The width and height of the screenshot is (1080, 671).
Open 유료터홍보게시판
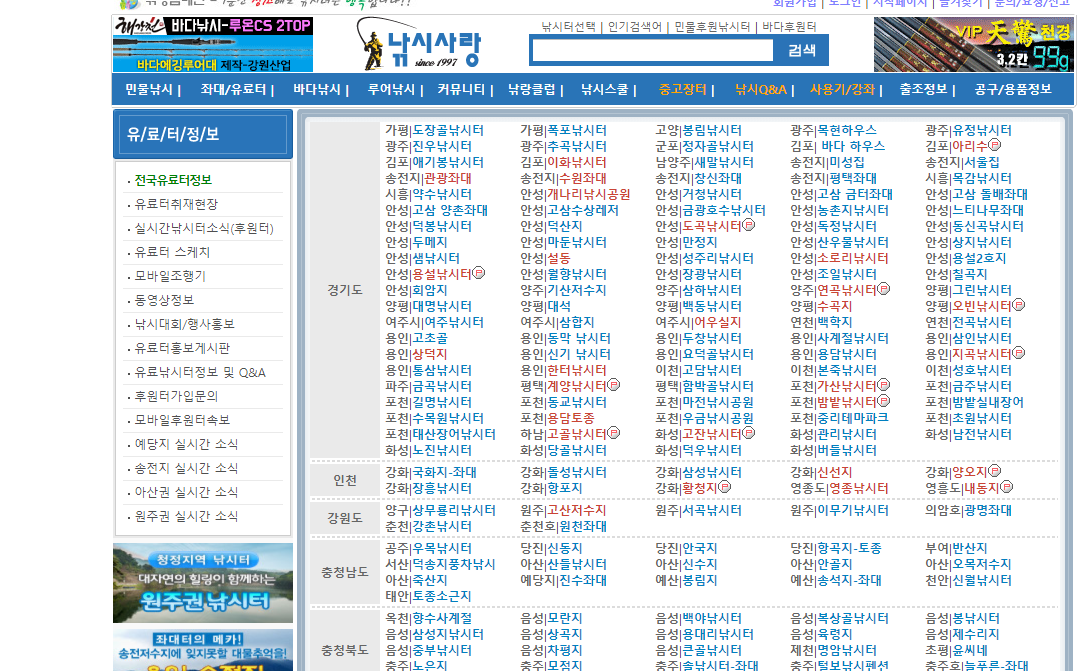(182, 349)
